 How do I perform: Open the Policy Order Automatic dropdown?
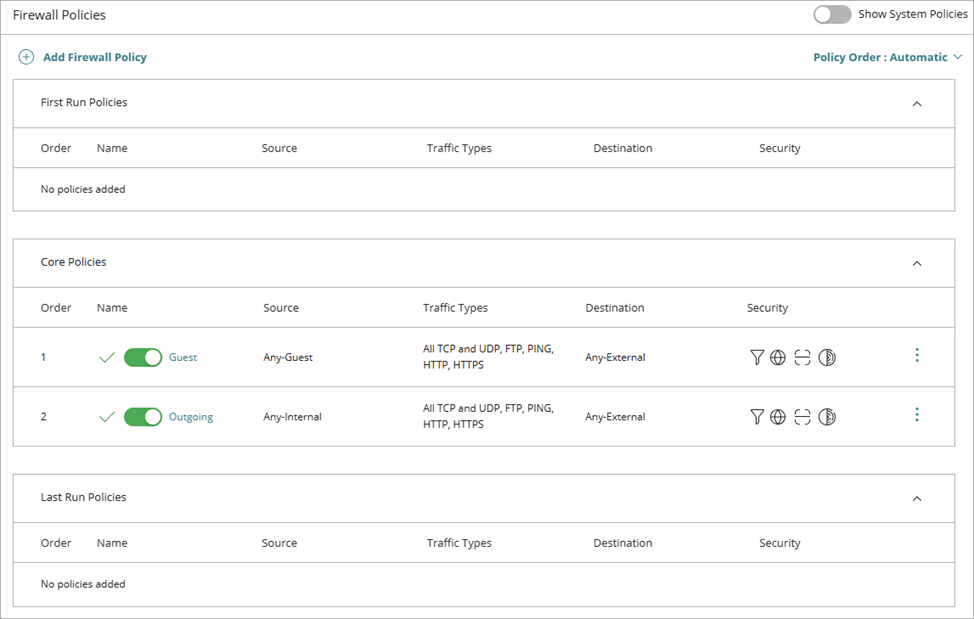(x=887, y=57)
